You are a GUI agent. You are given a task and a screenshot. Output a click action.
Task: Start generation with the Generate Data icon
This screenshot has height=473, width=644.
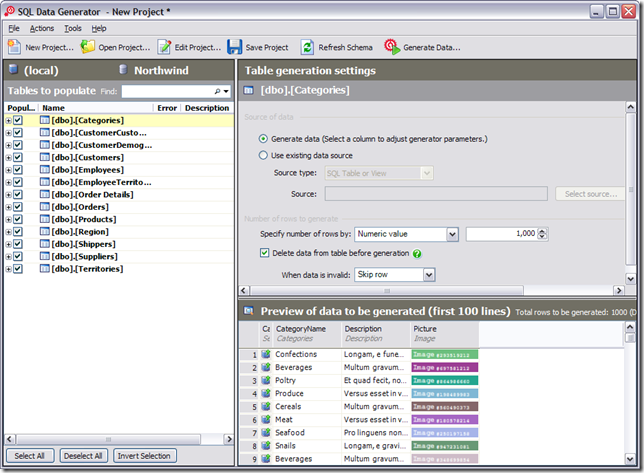[x=392, y=47]
